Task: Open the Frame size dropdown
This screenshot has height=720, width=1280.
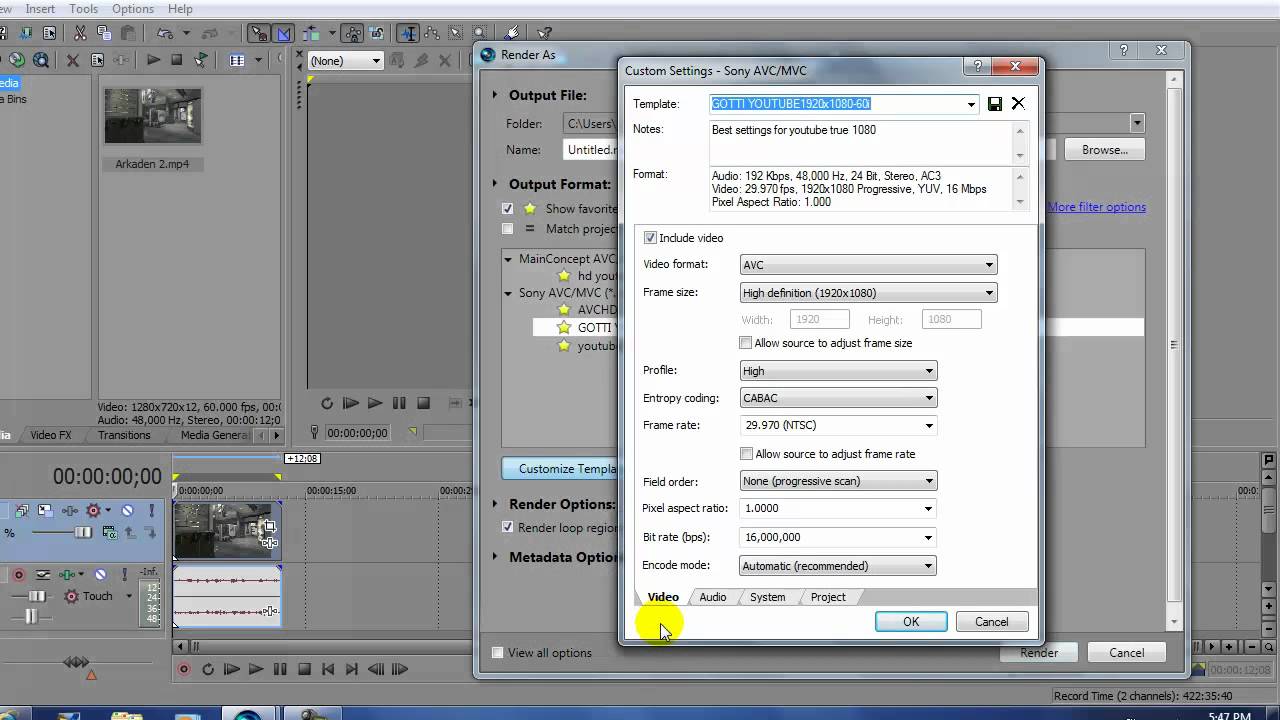Action: (868, 293)
